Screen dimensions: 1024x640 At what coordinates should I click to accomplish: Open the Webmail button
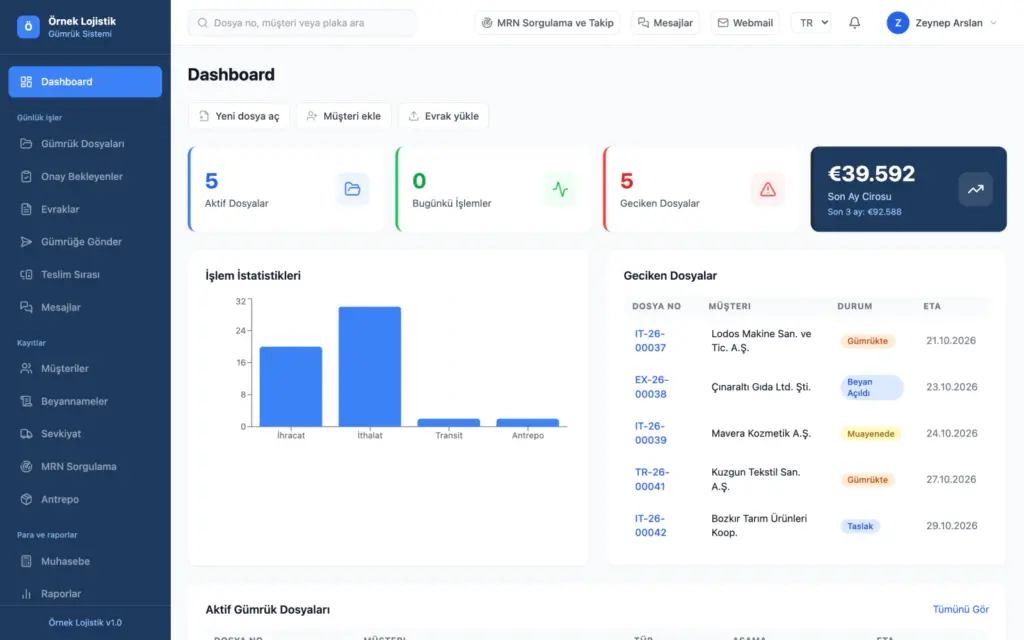(744, 23)
